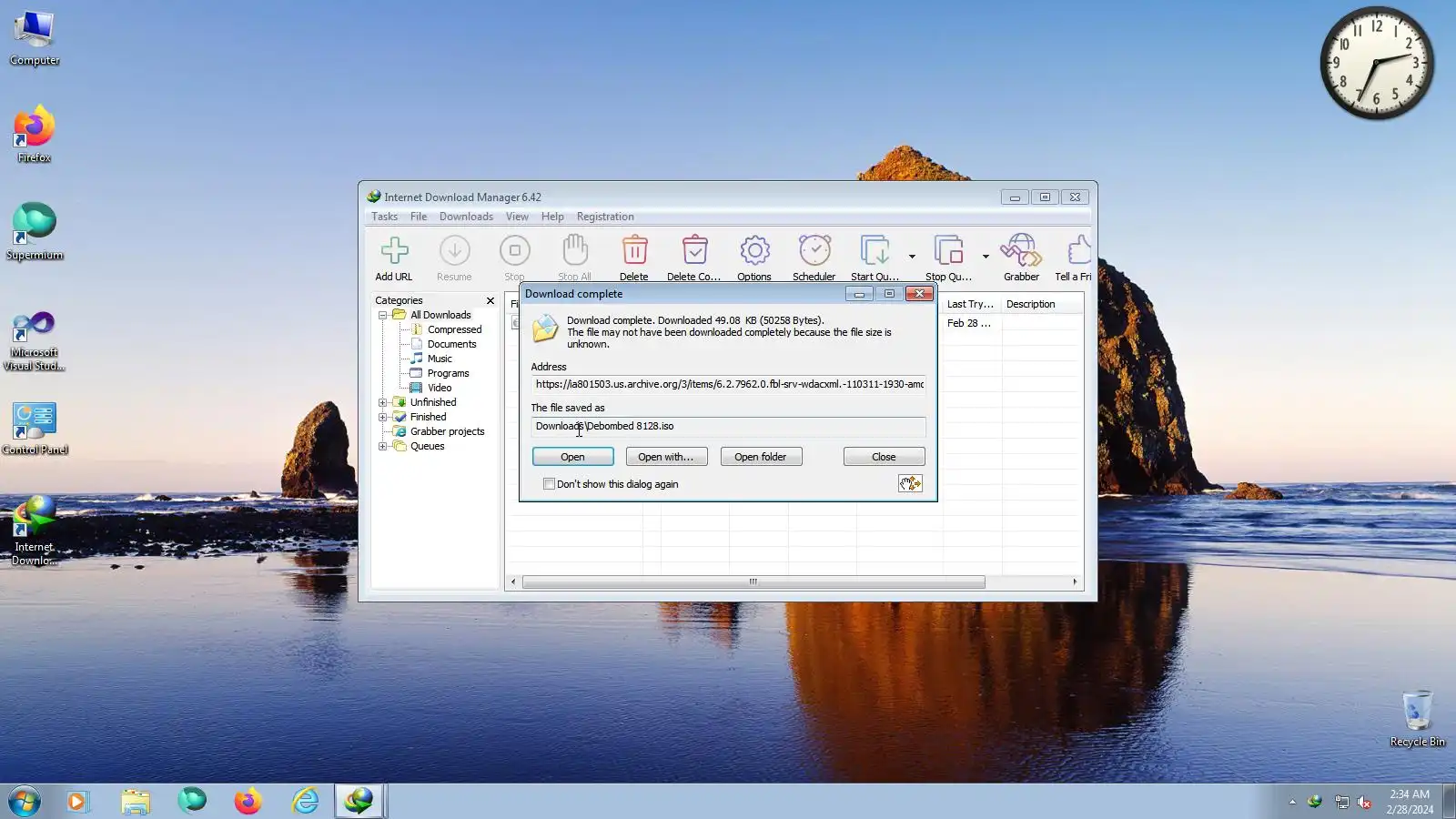
Task: Open the Help menu
Action: click(552, 217)
